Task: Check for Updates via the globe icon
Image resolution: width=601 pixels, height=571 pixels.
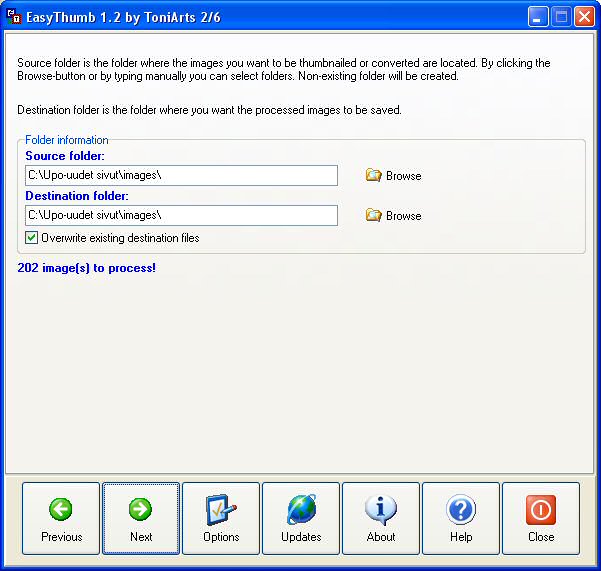Action: click(x=301, y=518)
